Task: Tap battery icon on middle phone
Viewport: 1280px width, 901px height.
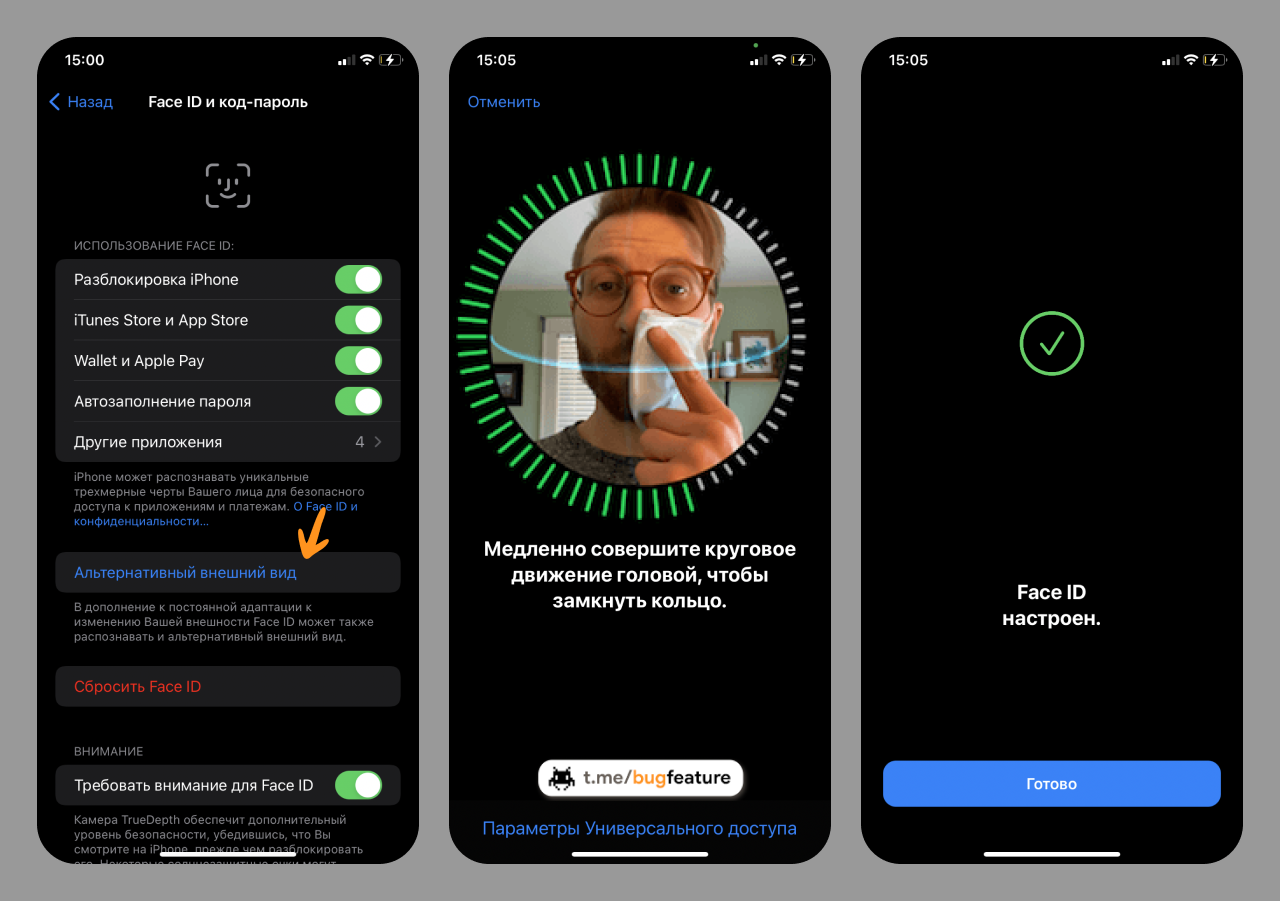Action: [803, 60]
